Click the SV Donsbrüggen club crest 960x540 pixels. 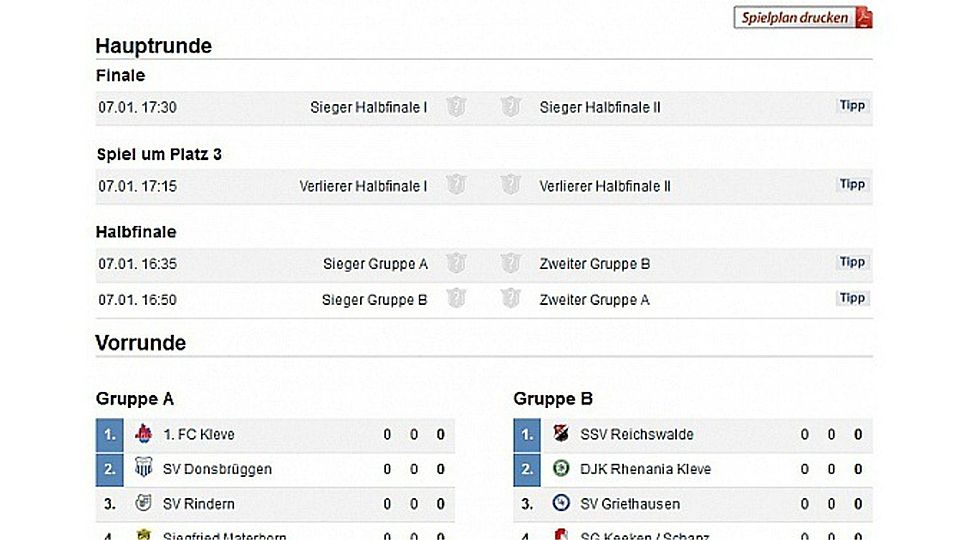pos(143,468)
